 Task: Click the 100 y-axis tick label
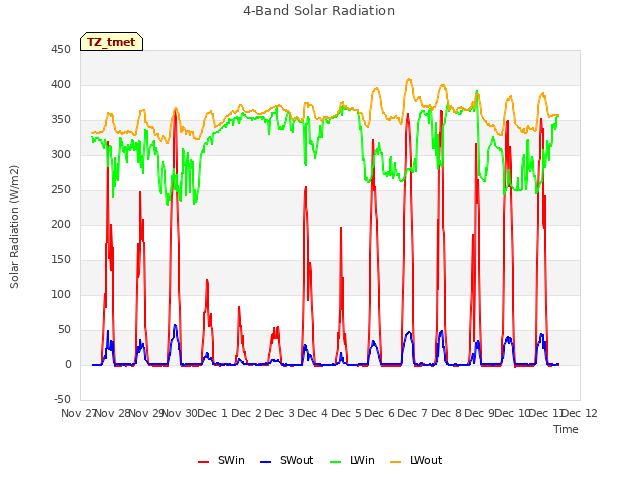61,294
